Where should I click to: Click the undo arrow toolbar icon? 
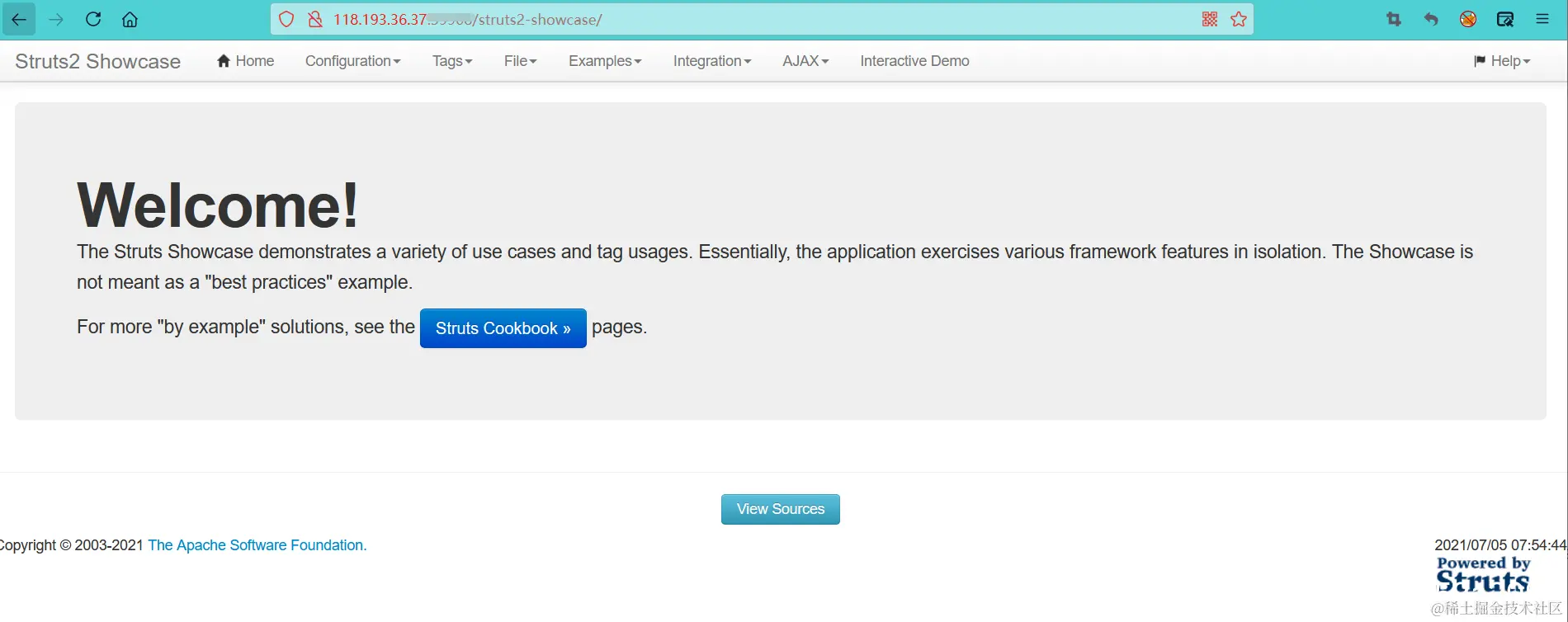pyautogui.click(x=1431, y=19)
